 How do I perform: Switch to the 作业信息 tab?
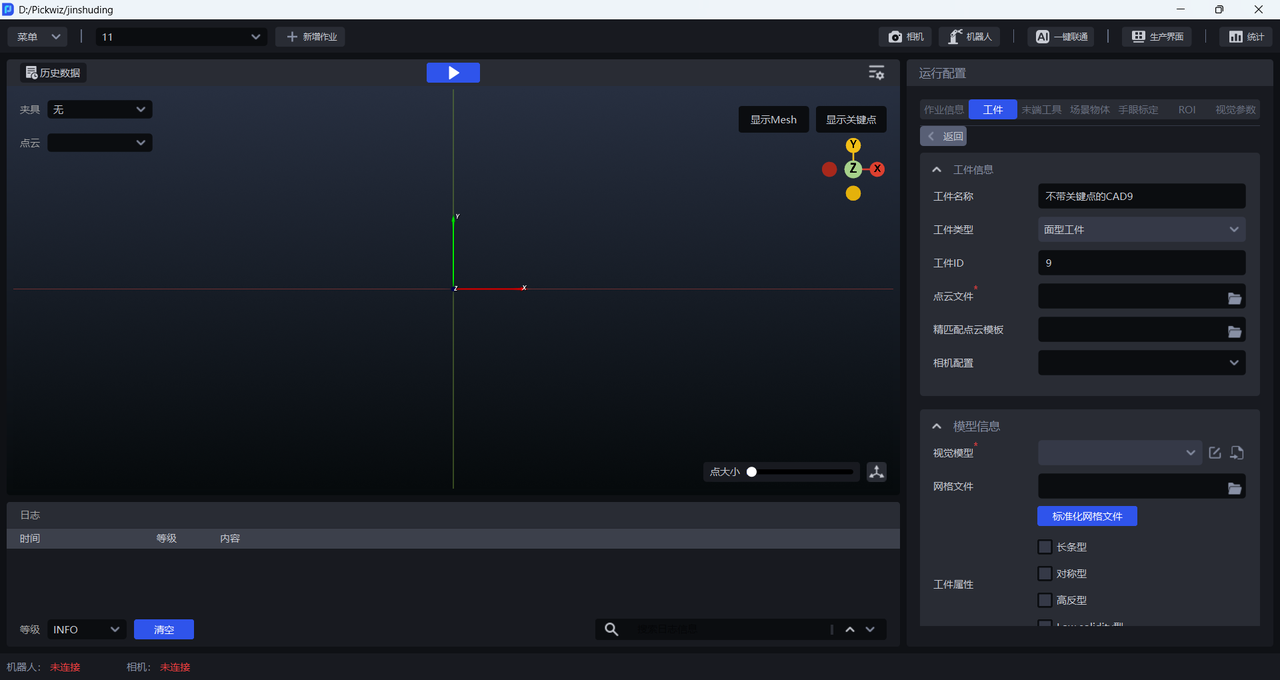[x=943, y=110]
